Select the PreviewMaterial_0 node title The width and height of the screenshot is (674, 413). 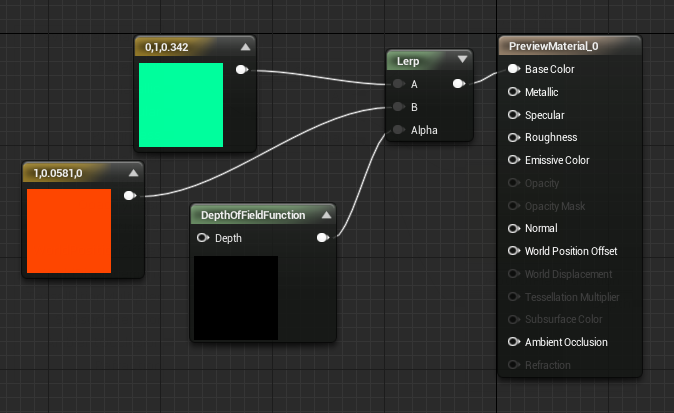(x=553, y=46)
